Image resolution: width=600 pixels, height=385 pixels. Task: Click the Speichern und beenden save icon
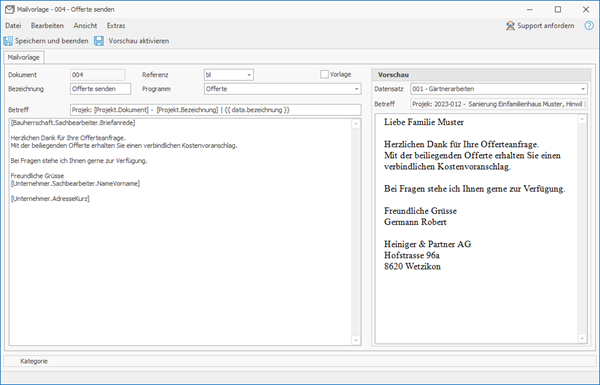pos(8,41)
